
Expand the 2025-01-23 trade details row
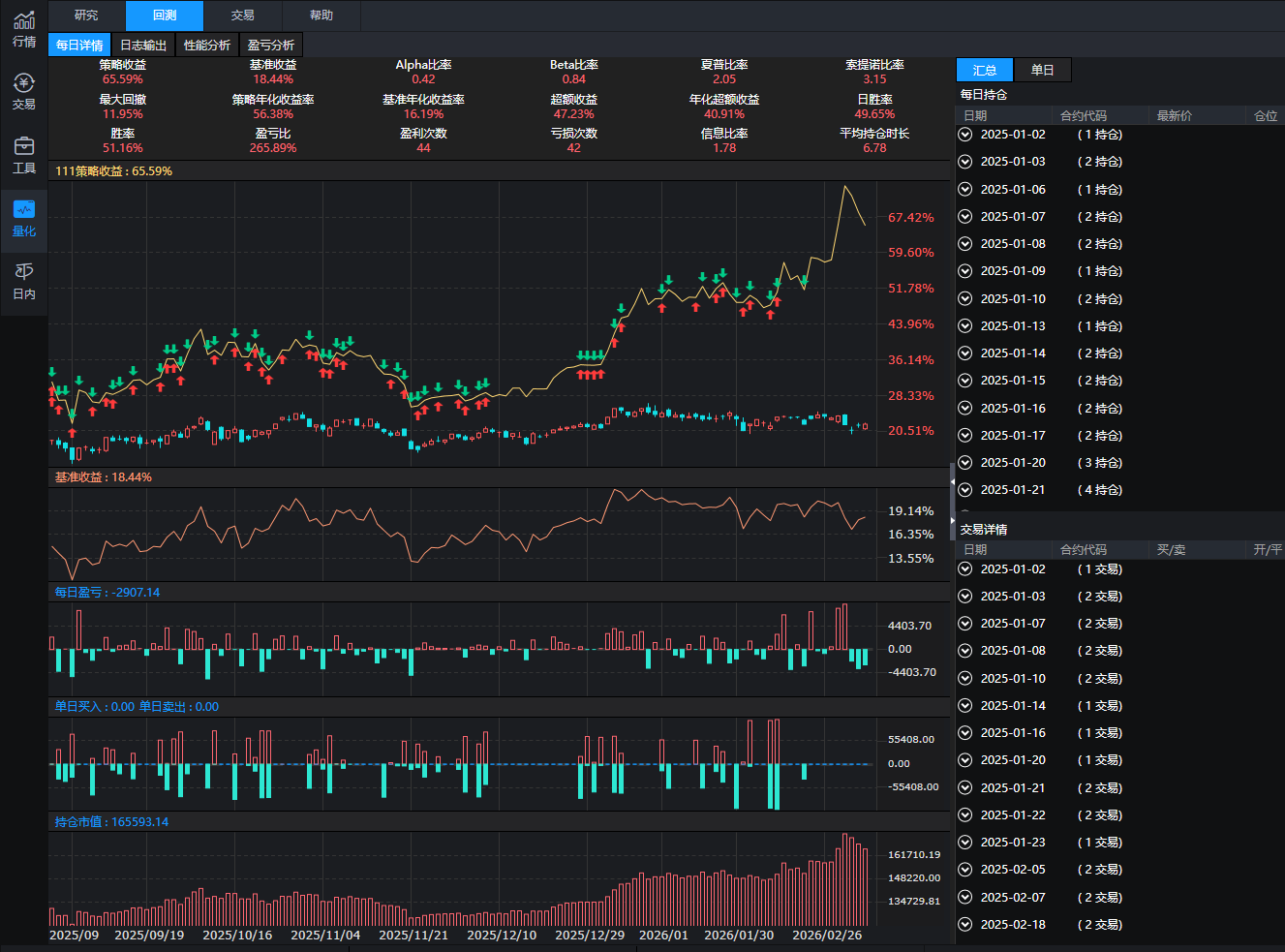tap(965, 843)
